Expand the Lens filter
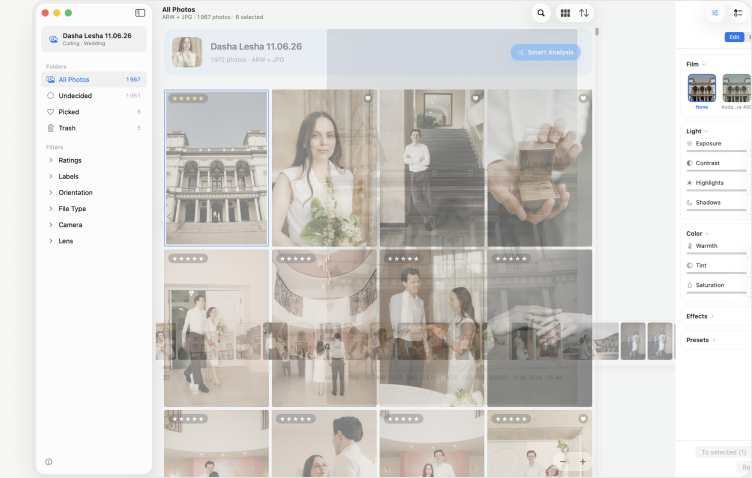The height and width of the screenshot is (478, 752). pos(50,241)
